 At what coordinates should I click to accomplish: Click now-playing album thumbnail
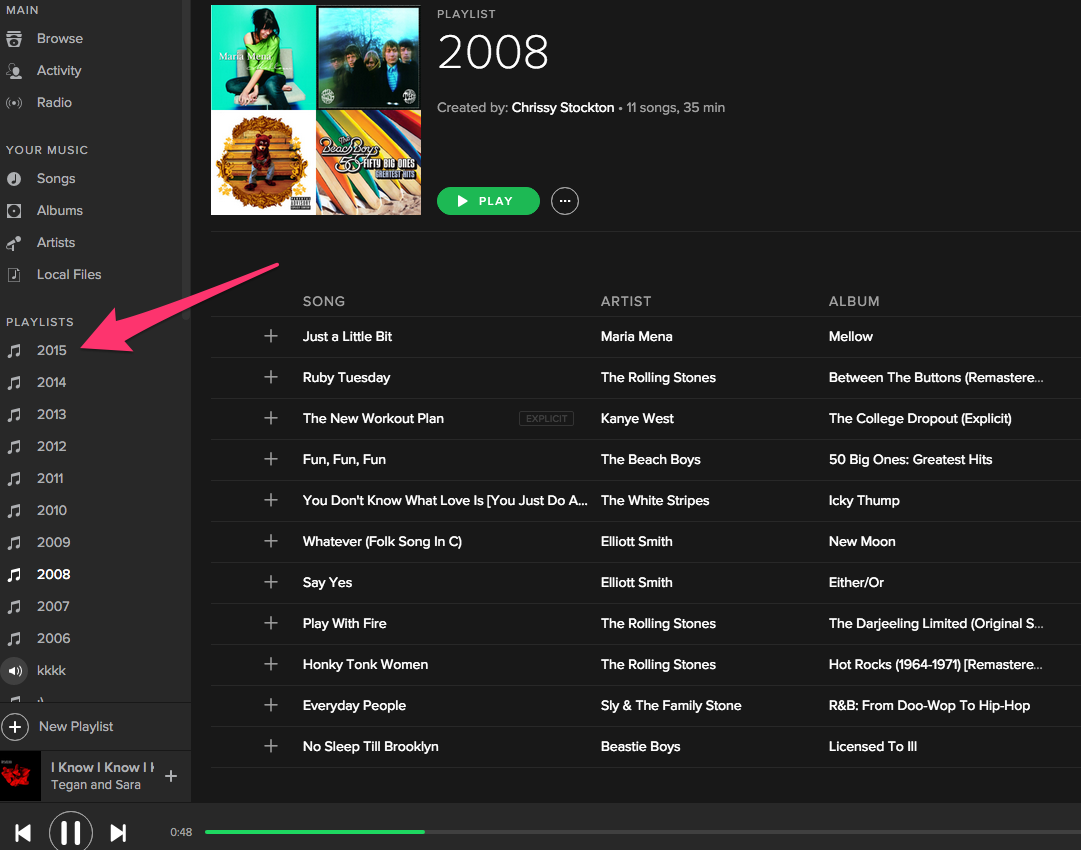pos(21,776)
